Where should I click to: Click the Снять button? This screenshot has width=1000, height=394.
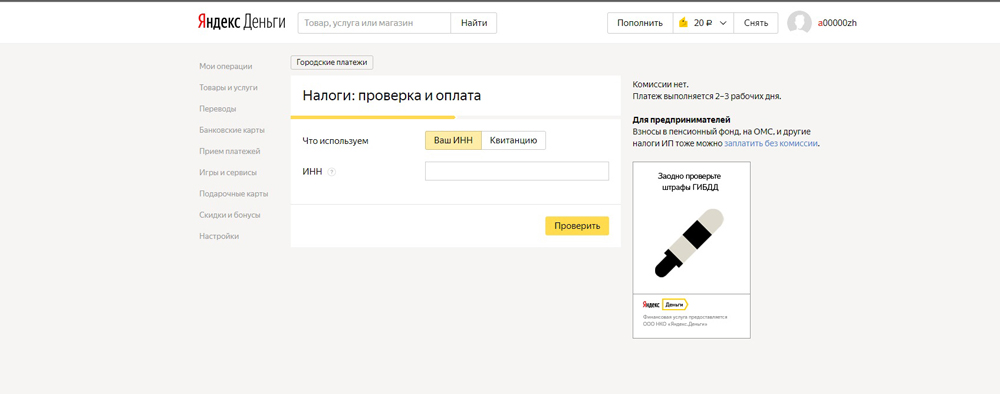tap(756, 23)
